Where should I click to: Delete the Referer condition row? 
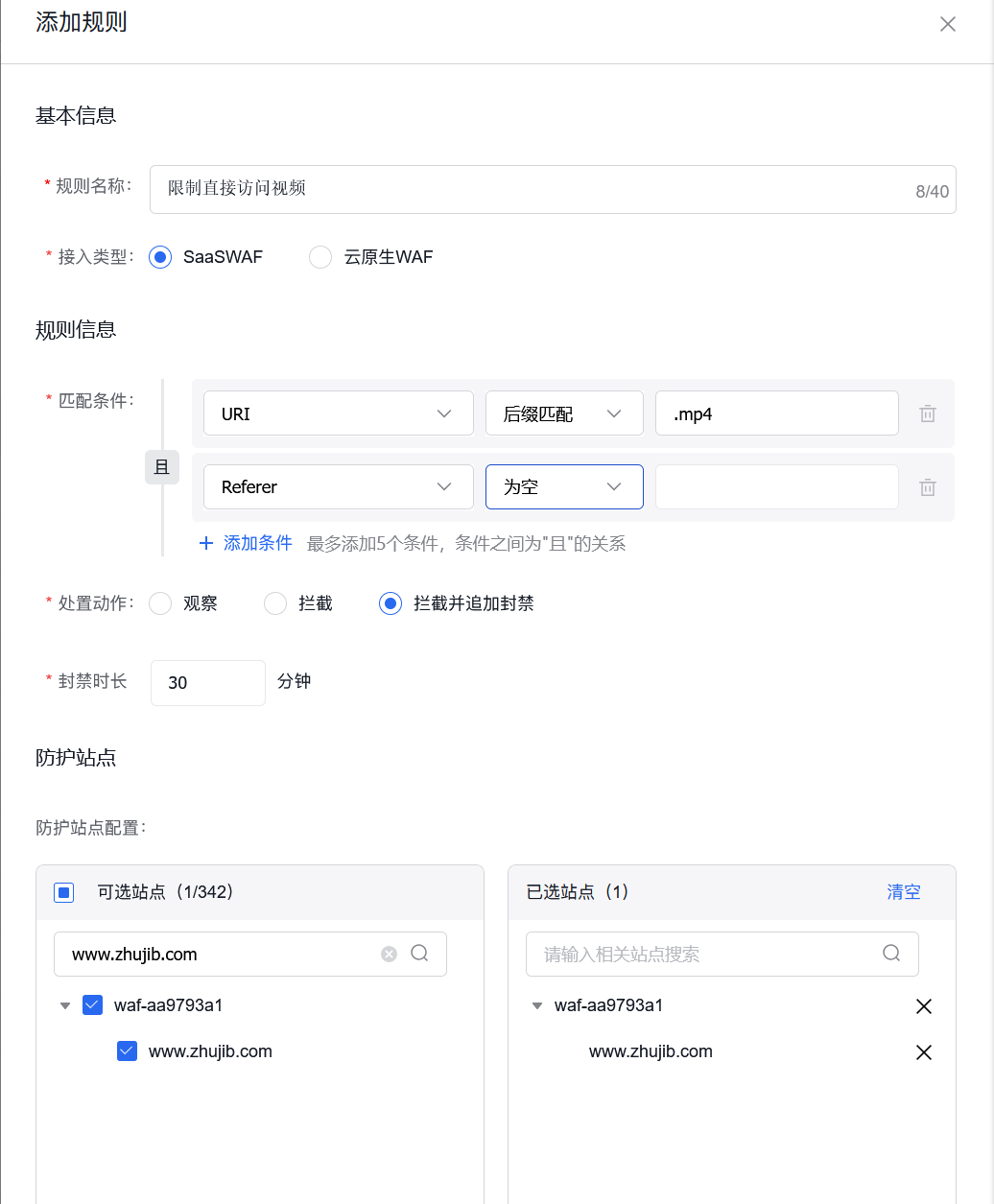[x=928, y=487]
